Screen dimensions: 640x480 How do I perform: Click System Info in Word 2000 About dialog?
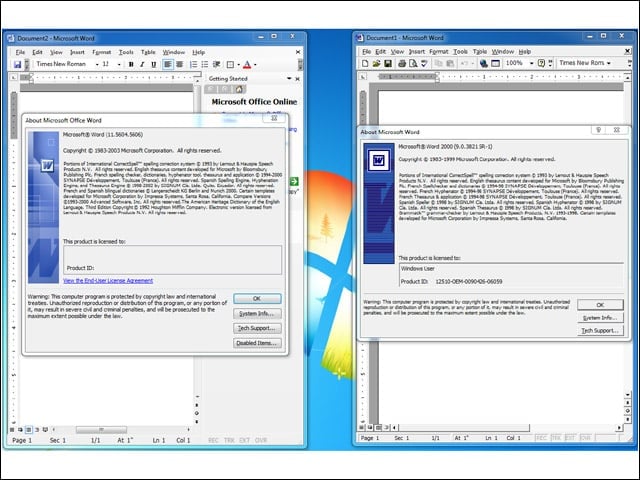click(x=600, y=318)
